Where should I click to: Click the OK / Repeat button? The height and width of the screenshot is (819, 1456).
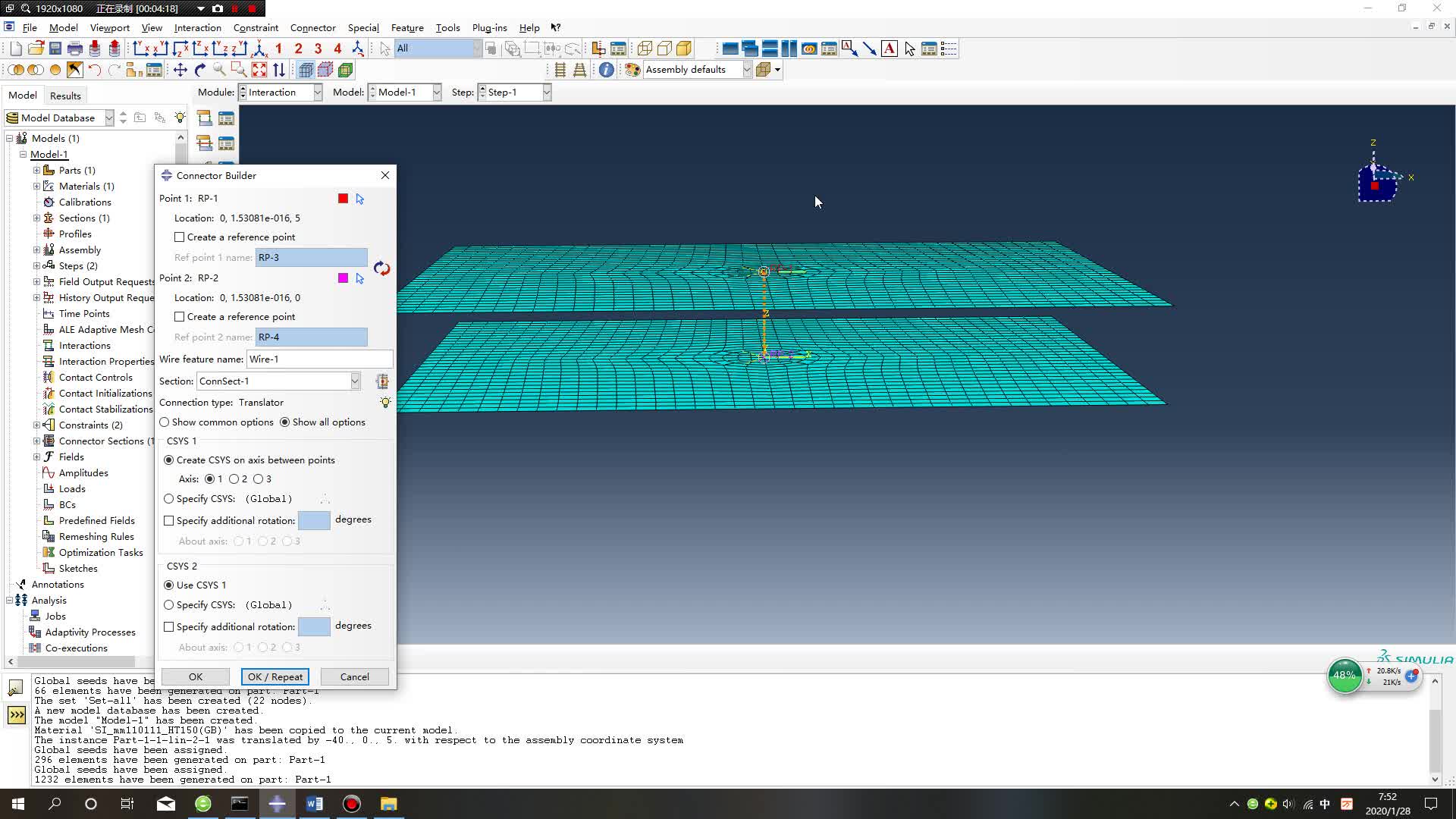(275, 677)
